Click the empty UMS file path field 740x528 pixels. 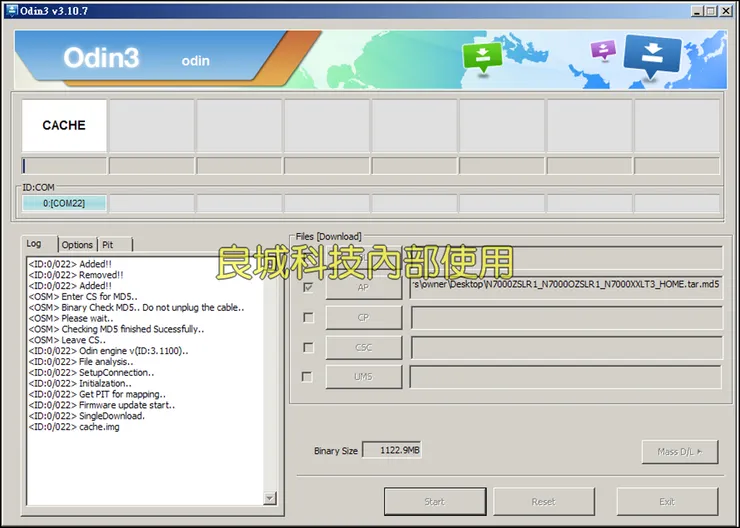tap(566, 377)
